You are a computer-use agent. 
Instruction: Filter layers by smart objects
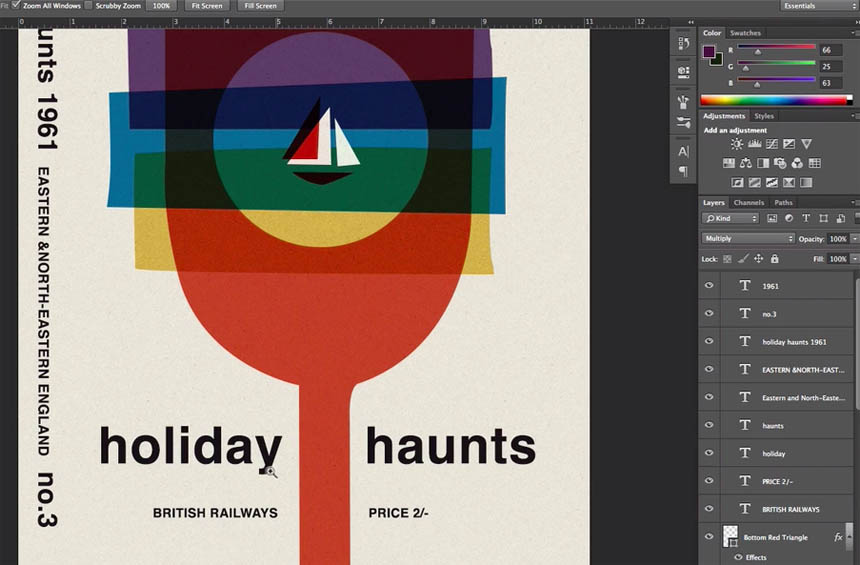coord(841,218)
